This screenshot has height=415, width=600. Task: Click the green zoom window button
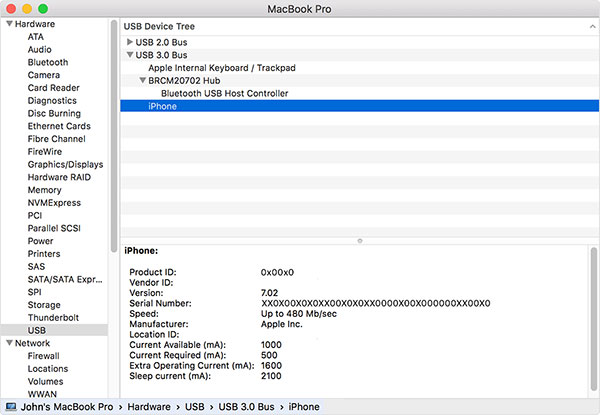[43, 8]
